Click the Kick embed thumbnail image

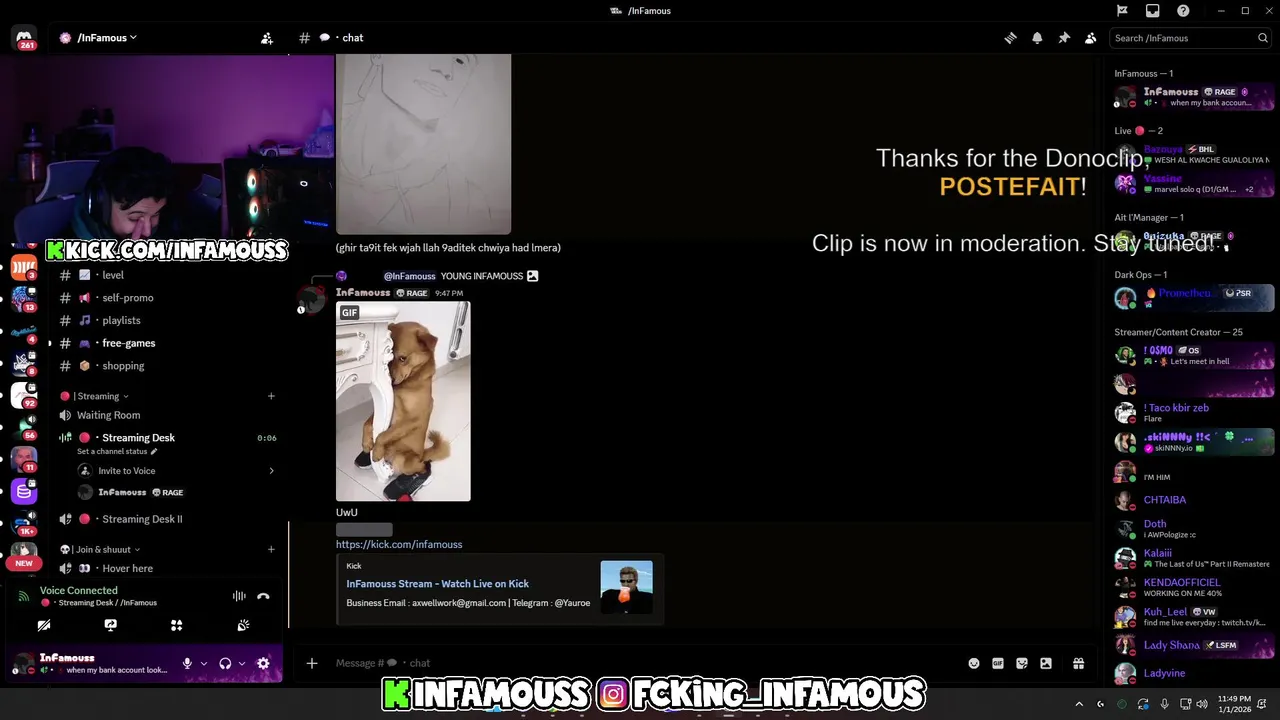click(626, 587)
